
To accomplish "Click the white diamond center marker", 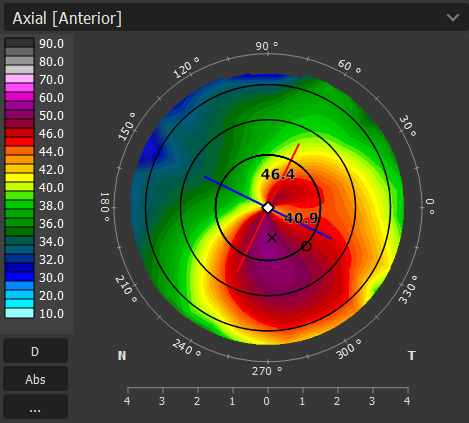I will tap(268, 208).
